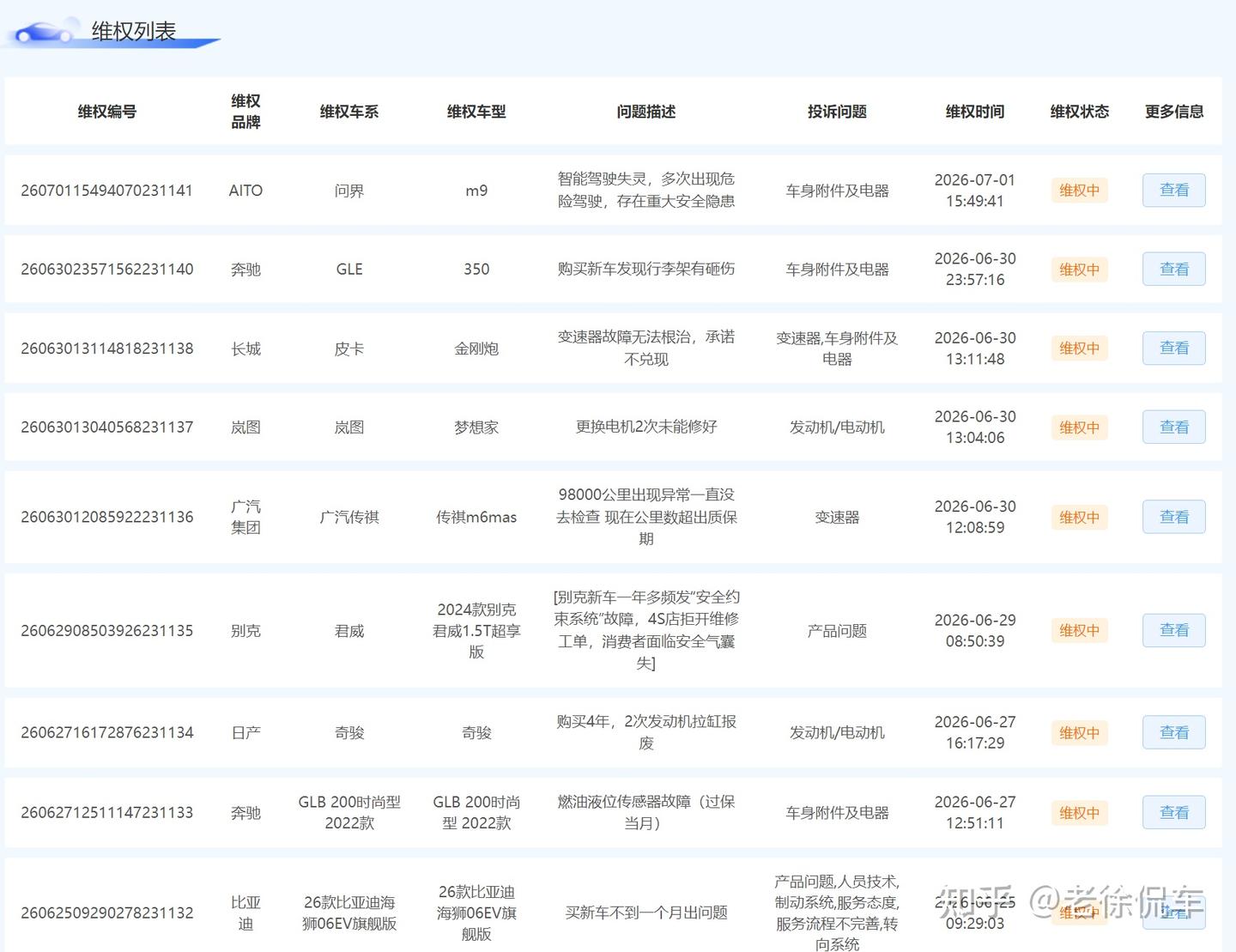The height and width of the screenshot is (952, 1236).
Task: Click the 更多信息 column header
Action: pos(1174,112)
